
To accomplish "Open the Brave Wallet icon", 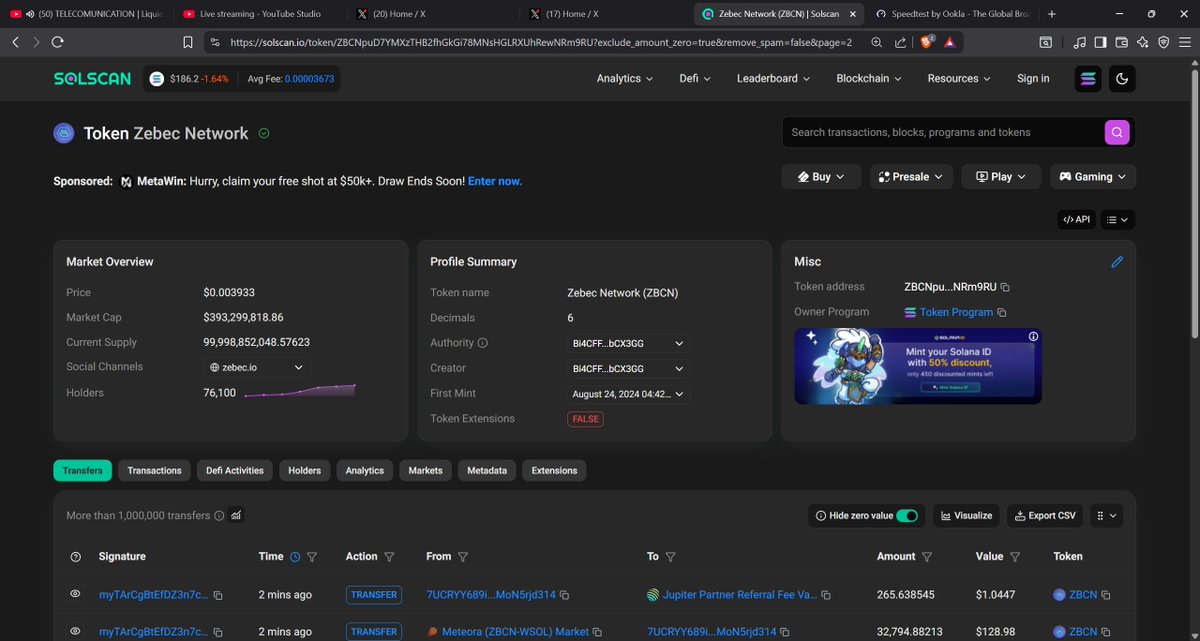I will pos(1121,42).
